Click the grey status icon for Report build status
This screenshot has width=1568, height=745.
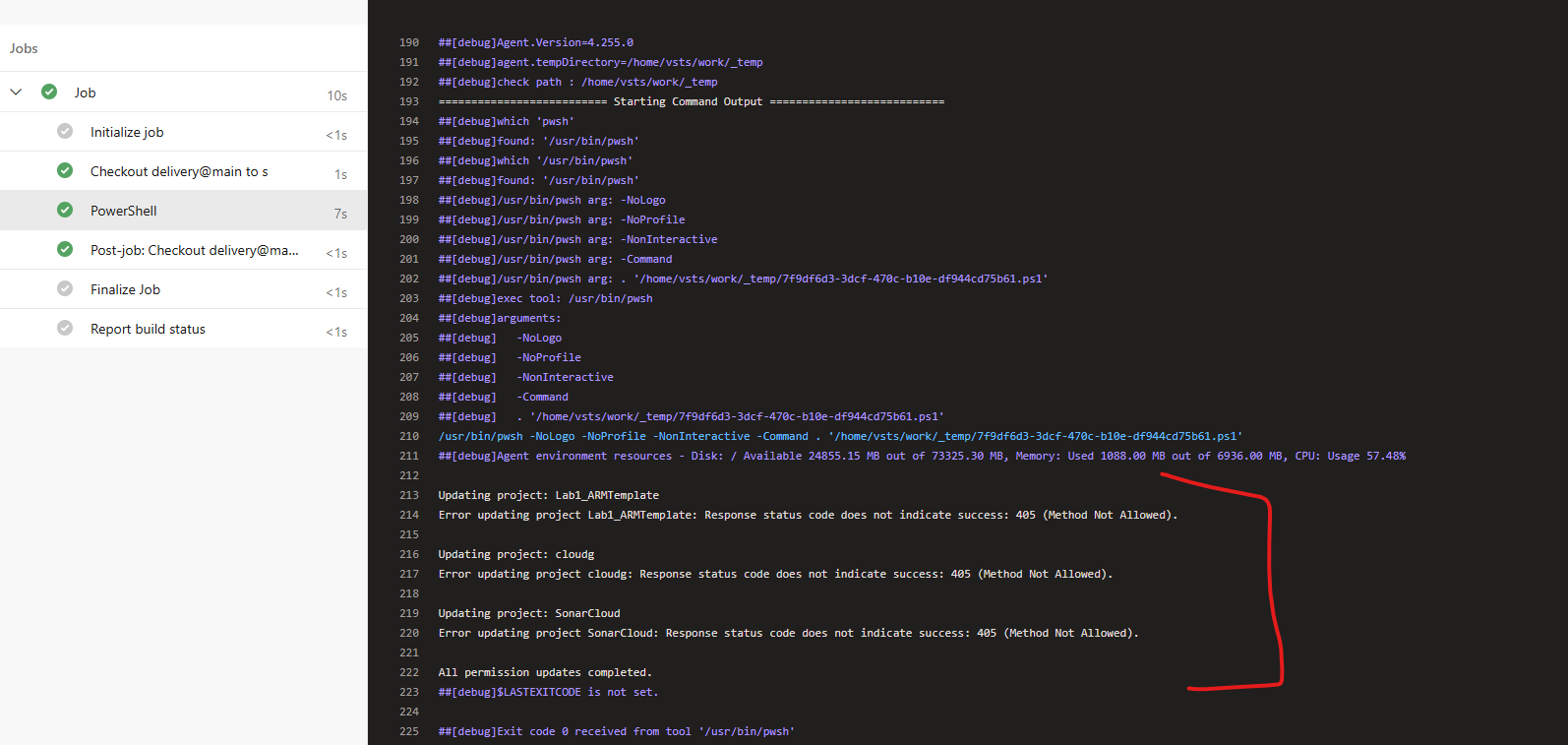tap(65, 328)
